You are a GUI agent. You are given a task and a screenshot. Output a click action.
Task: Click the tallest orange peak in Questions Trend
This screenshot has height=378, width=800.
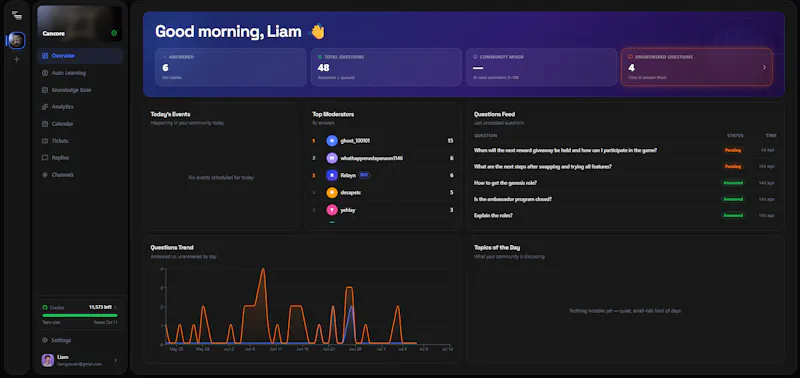point(263,270)
